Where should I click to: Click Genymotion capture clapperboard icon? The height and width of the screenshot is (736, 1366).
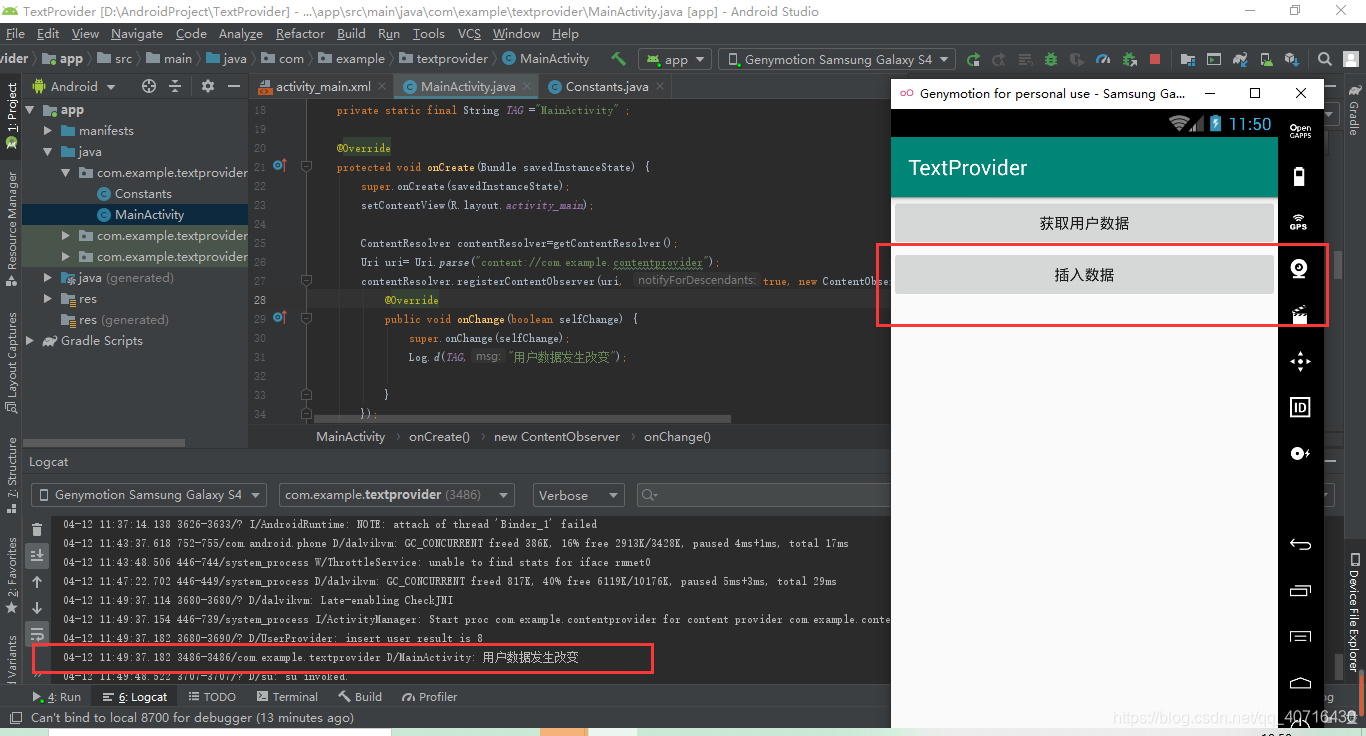pyautogui.click(x=1299, y=316)
